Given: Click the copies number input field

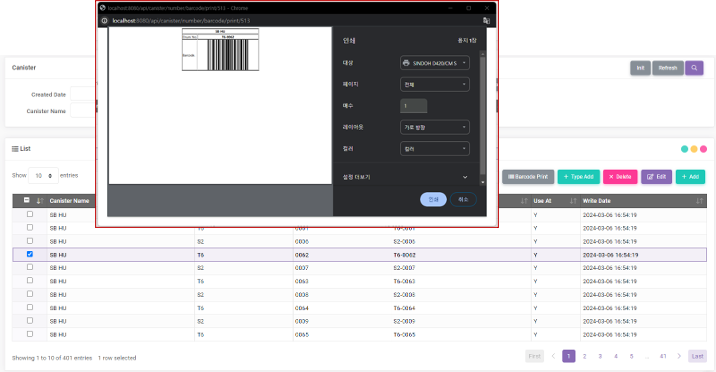Looking at the screenshot, I should [x=414, y=106].
